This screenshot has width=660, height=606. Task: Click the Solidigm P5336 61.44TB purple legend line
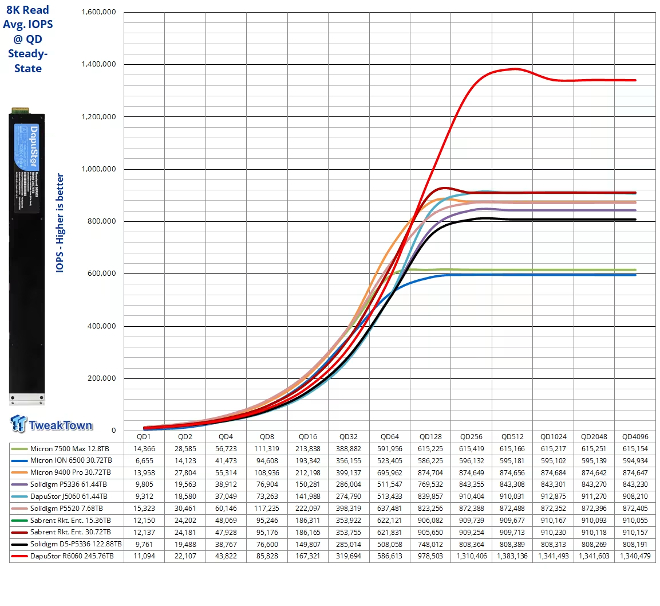(19, 484)
